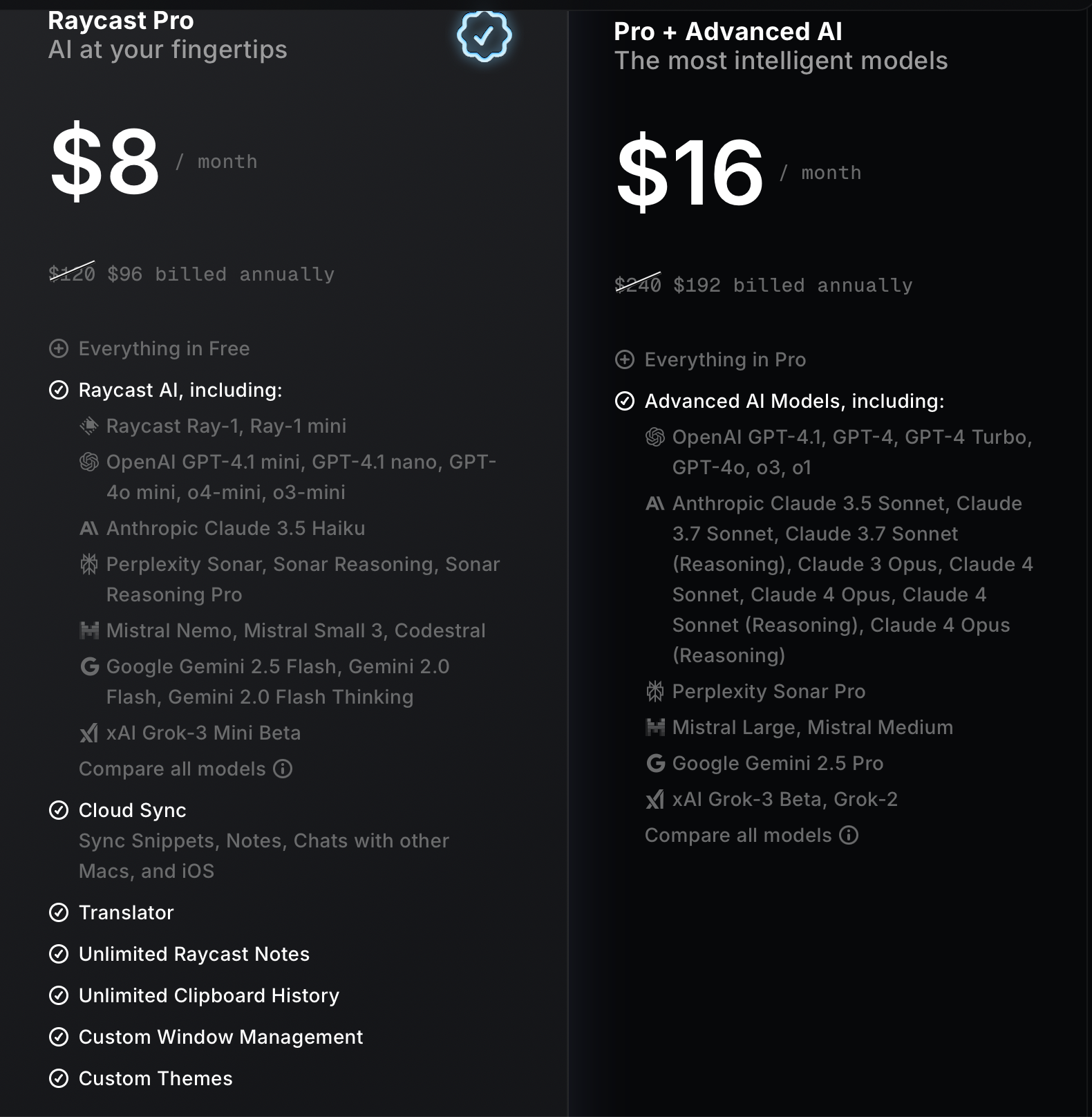Click the Raycast Pro plan title
The height and width of the screenshot is (1117, 1092).
point(121,21)
